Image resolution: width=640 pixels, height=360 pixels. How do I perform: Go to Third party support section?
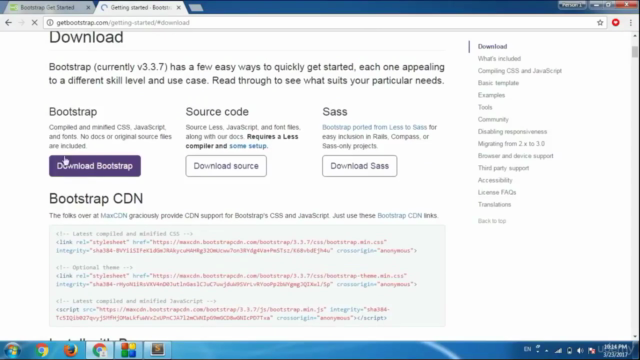tap(503, 168)
